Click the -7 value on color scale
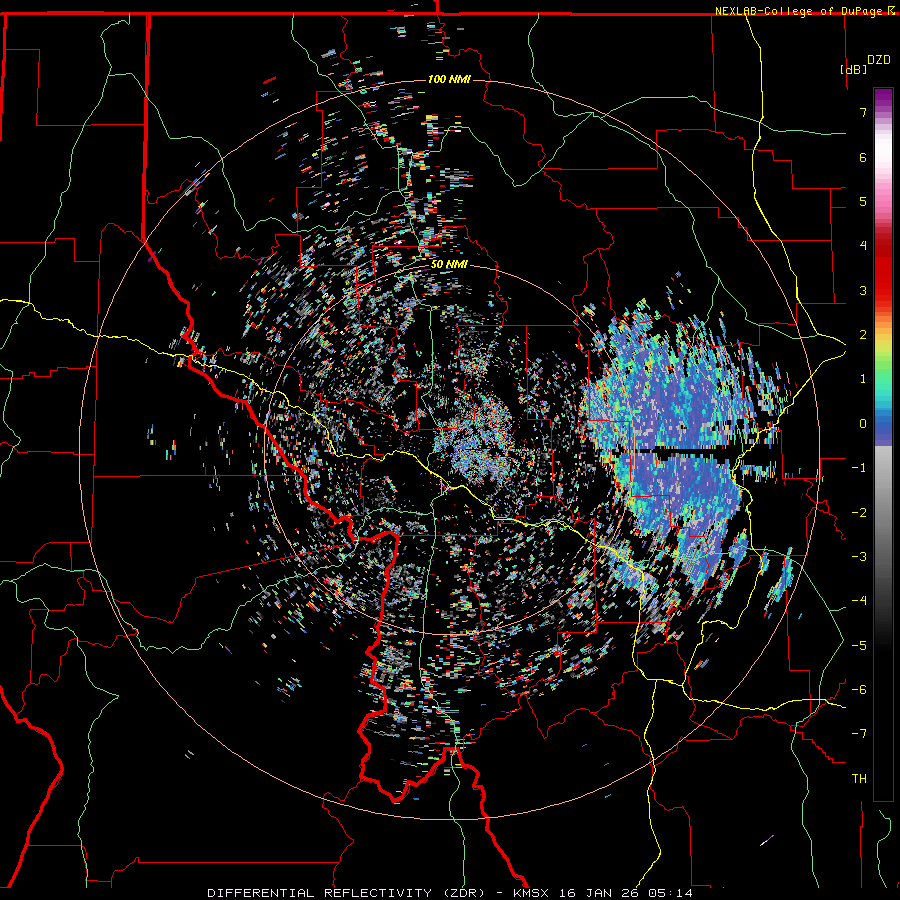This screenshot has height=900, width=900. 859,734
